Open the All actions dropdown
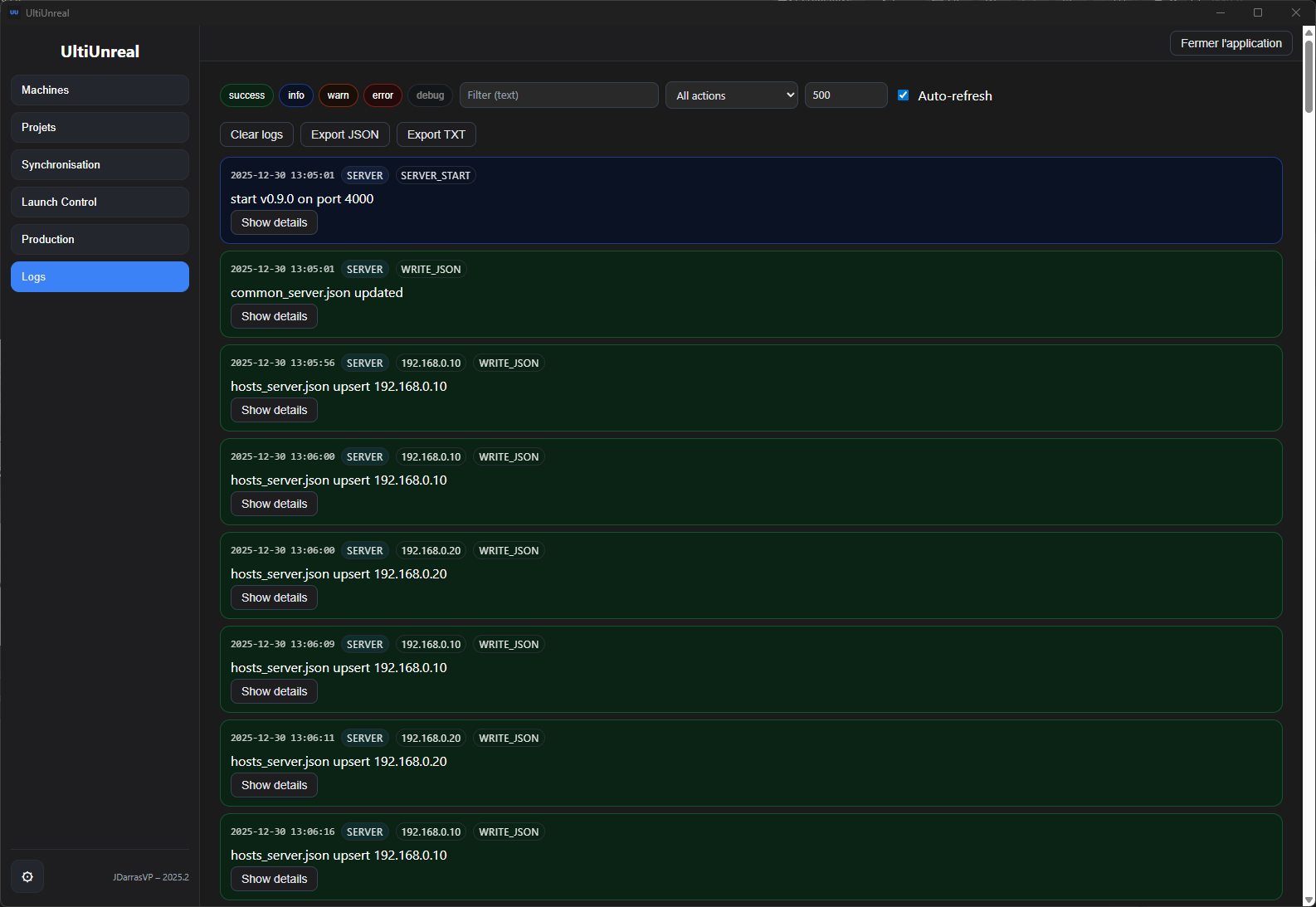1316x907 pixels. (x=731, y=95)
